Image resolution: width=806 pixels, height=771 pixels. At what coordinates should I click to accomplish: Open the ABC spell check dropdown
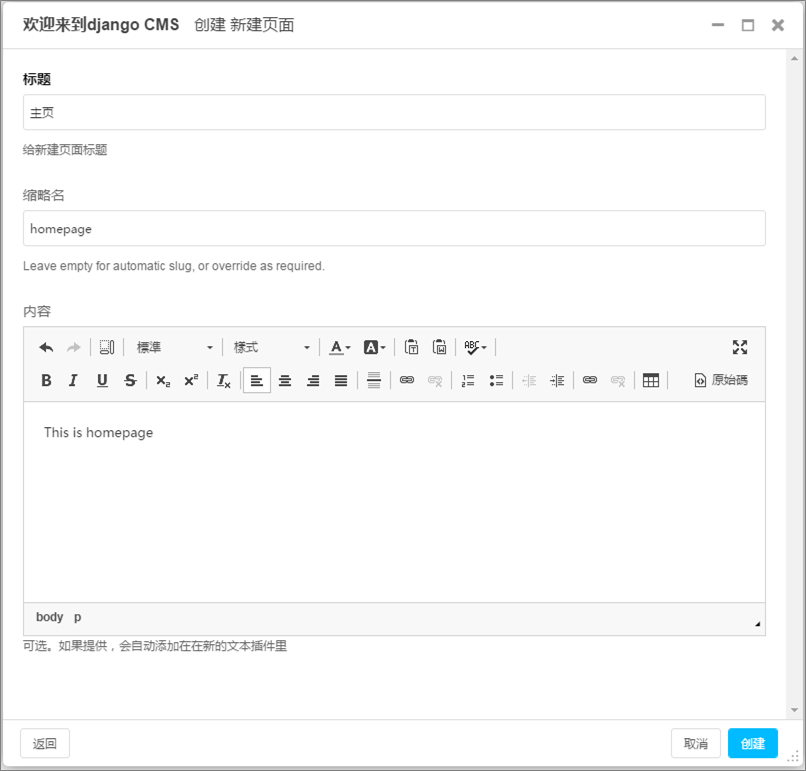pos(475,347)
